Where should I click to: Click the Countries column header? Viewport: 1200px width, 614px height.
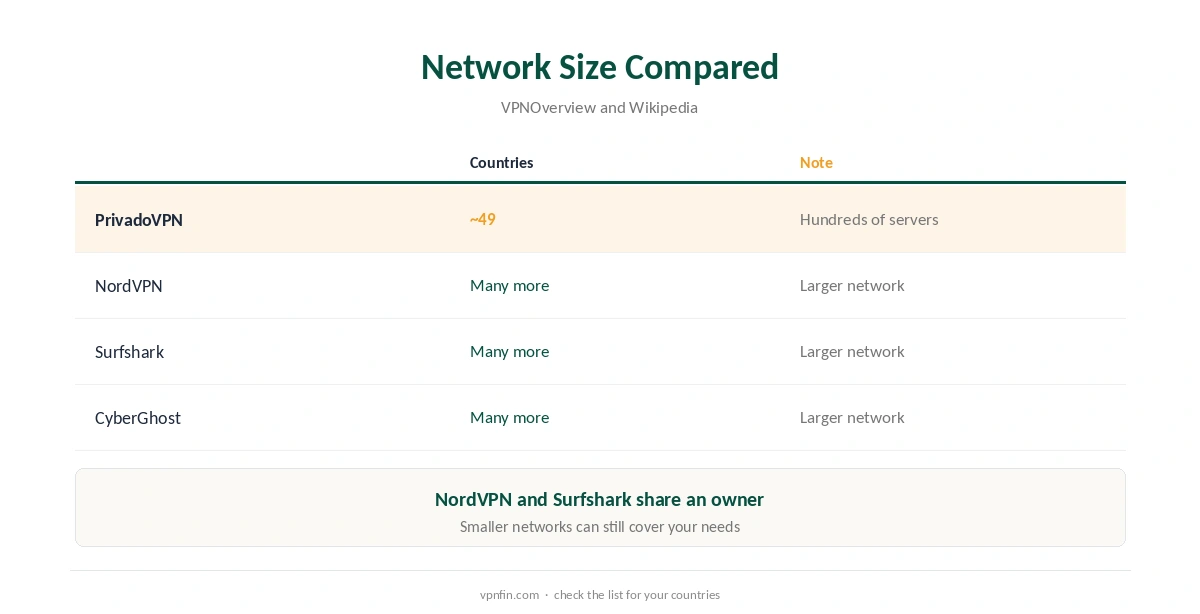tap(501, 162)
